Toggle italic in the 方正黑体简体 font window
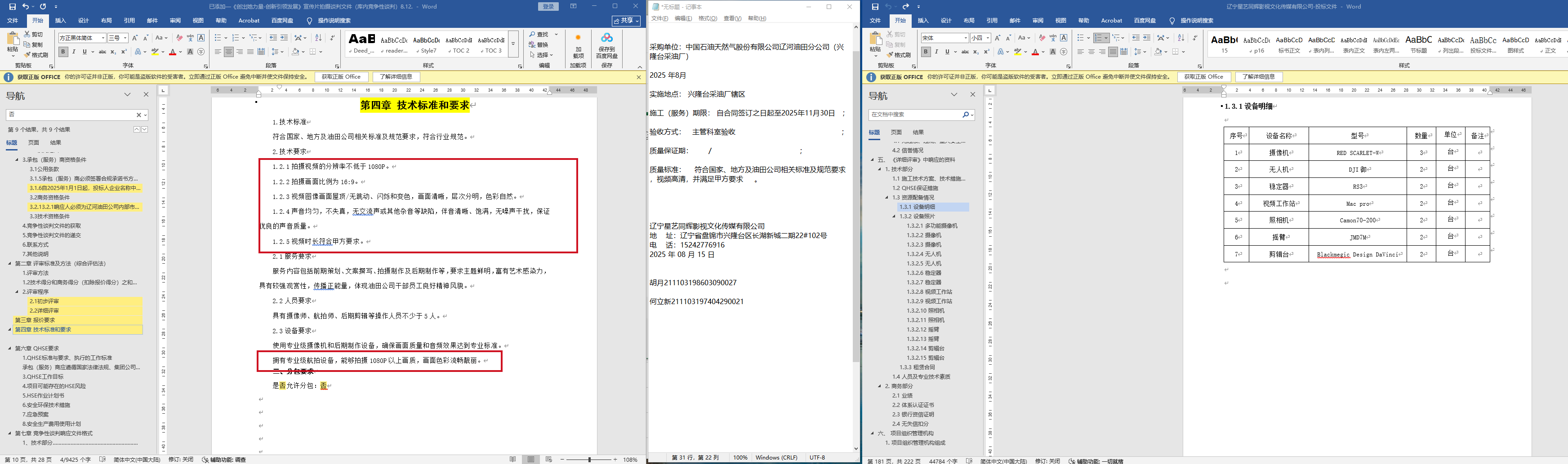Screen dimensions: 1568x464 click(x=74, y=52)
